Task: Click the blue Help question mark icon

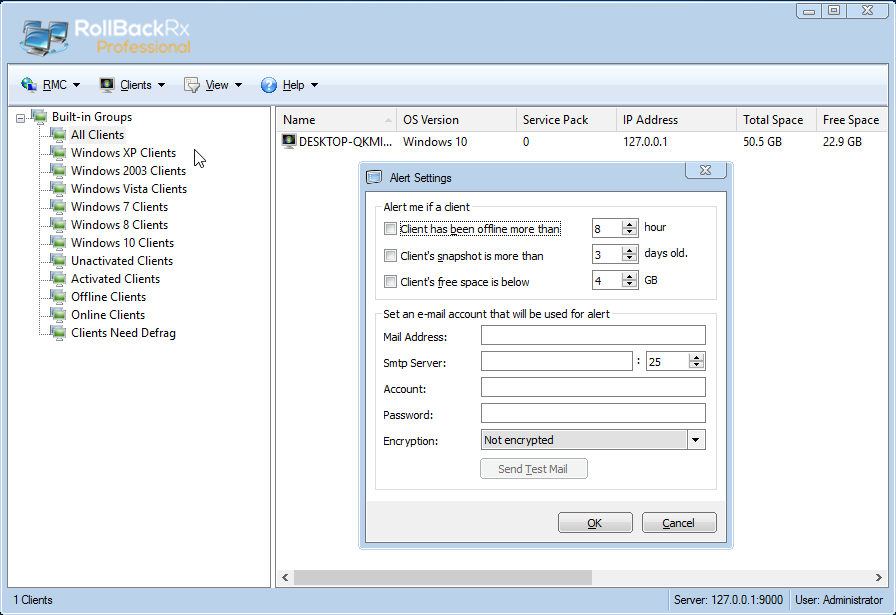Action: [269, 85]
